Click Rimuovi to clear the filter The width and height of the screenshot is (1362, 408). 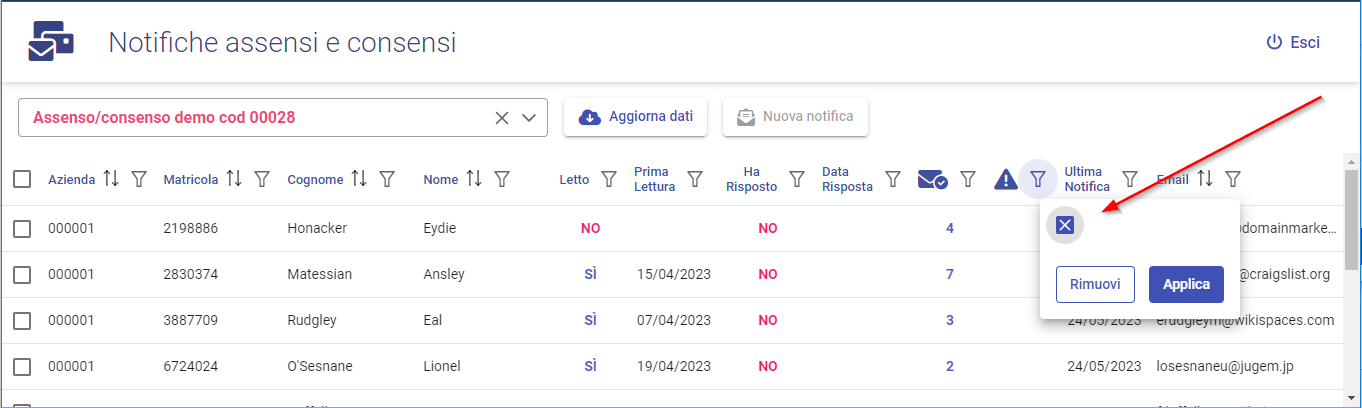coord(1095,284)
